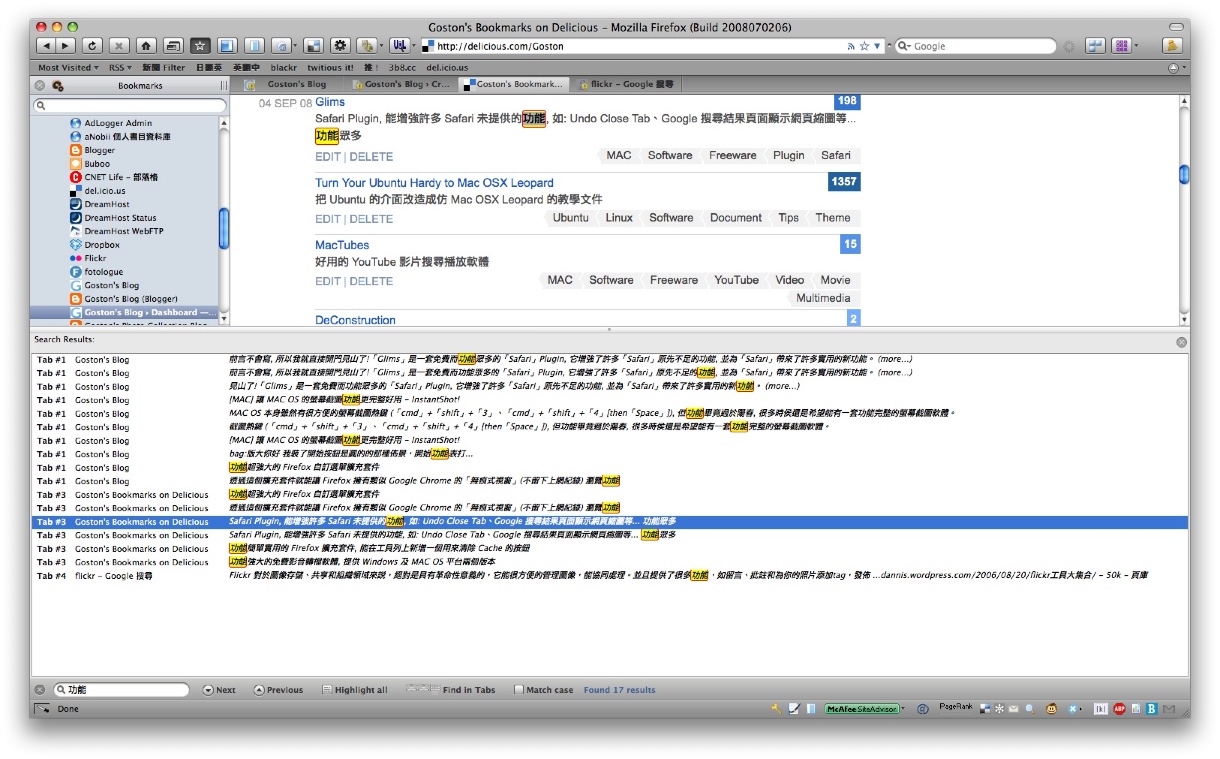
Task: Switch to the Goston's Bookmark... tab
Action: (x=513, y=85)
